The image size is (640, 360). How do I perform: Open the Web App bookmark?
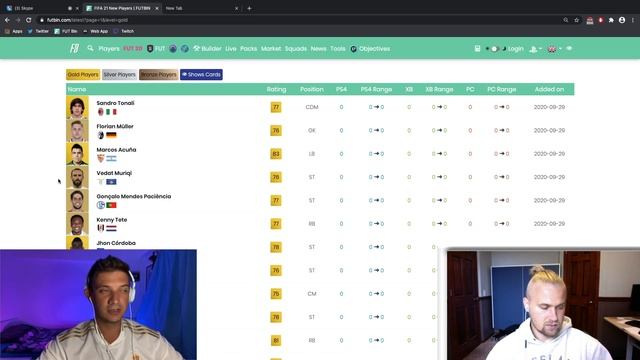click(96, 31)
